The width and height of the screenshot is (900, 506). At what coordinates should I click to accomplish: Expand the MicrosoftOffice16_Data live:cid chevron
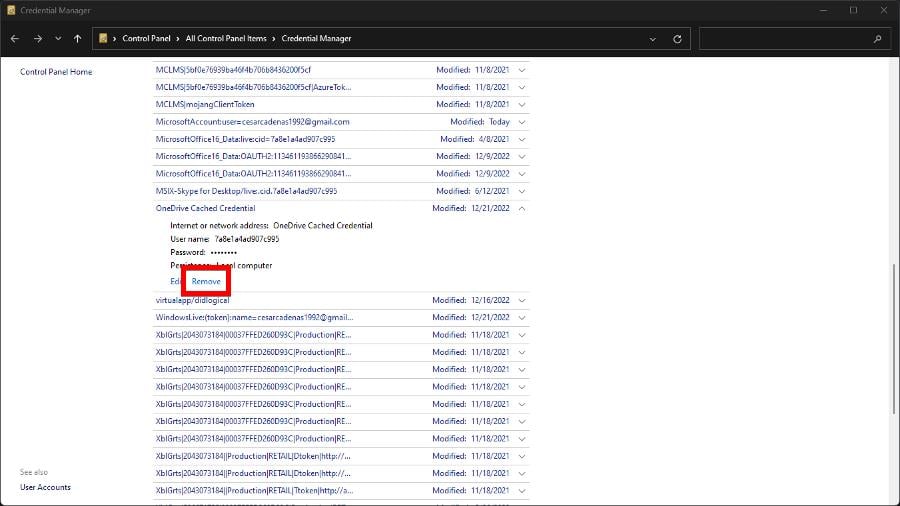[522, 139]
